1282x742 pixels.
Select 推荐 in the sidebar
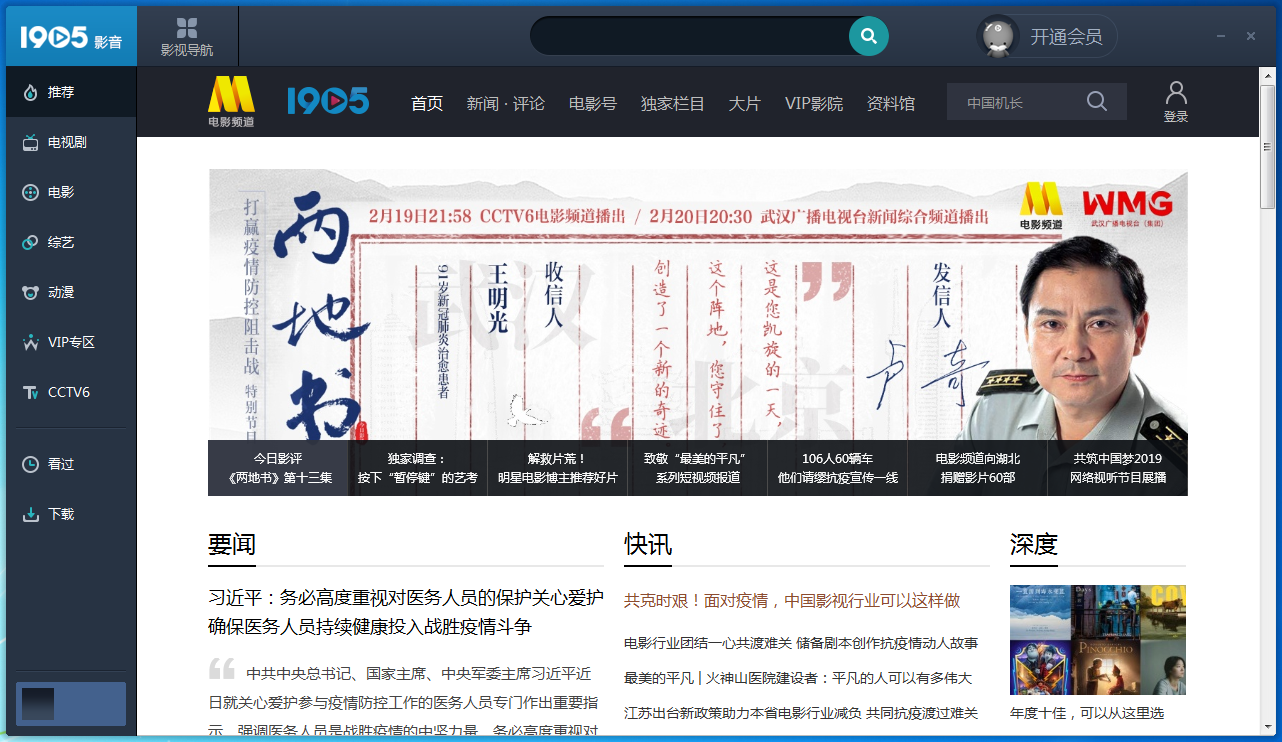coord(70,92)
